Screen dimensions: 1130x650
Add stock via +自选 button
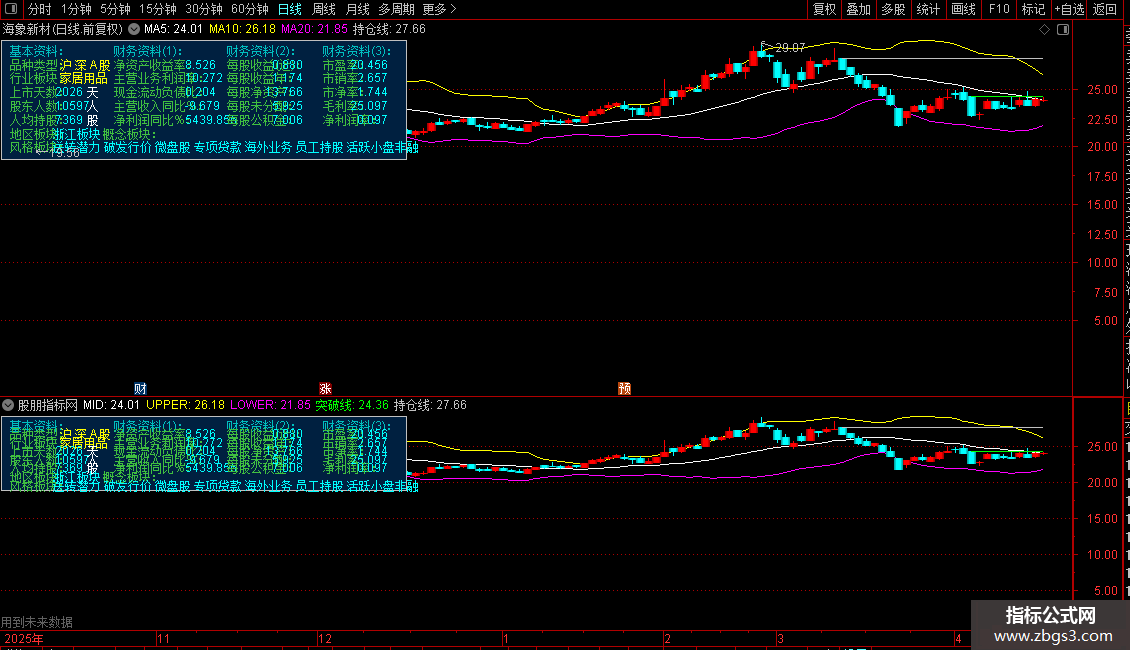[x=1069, y=9]
